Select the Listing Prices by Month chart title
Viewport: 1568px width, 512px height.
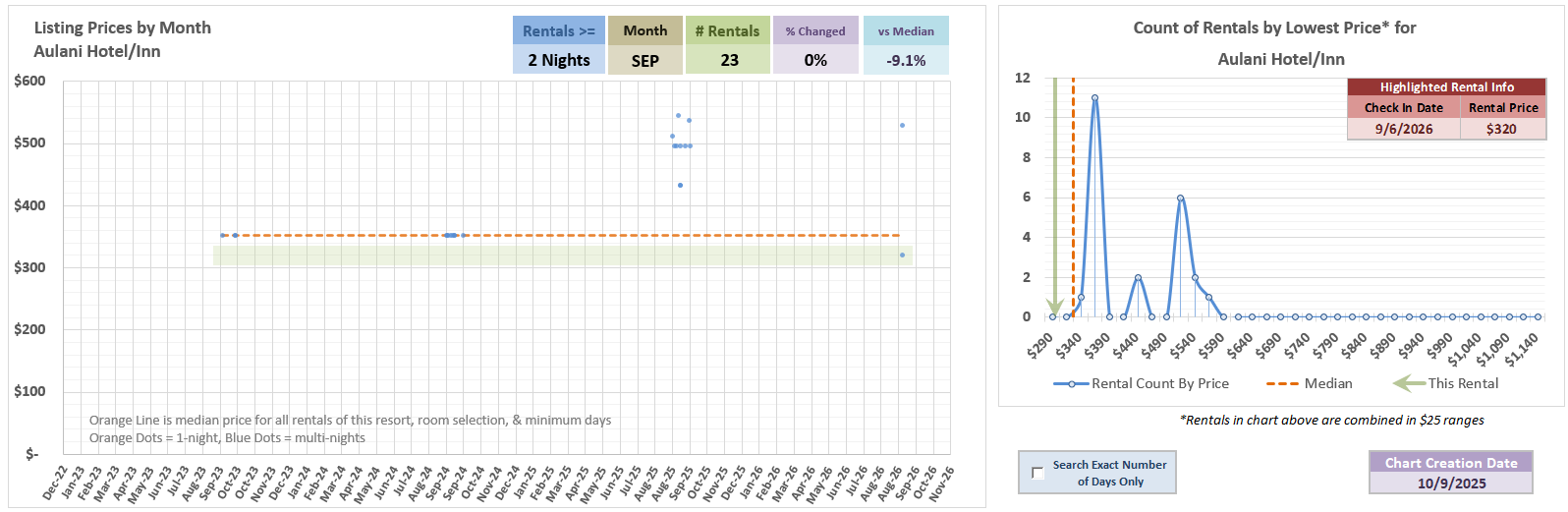[x=123, y=28]
